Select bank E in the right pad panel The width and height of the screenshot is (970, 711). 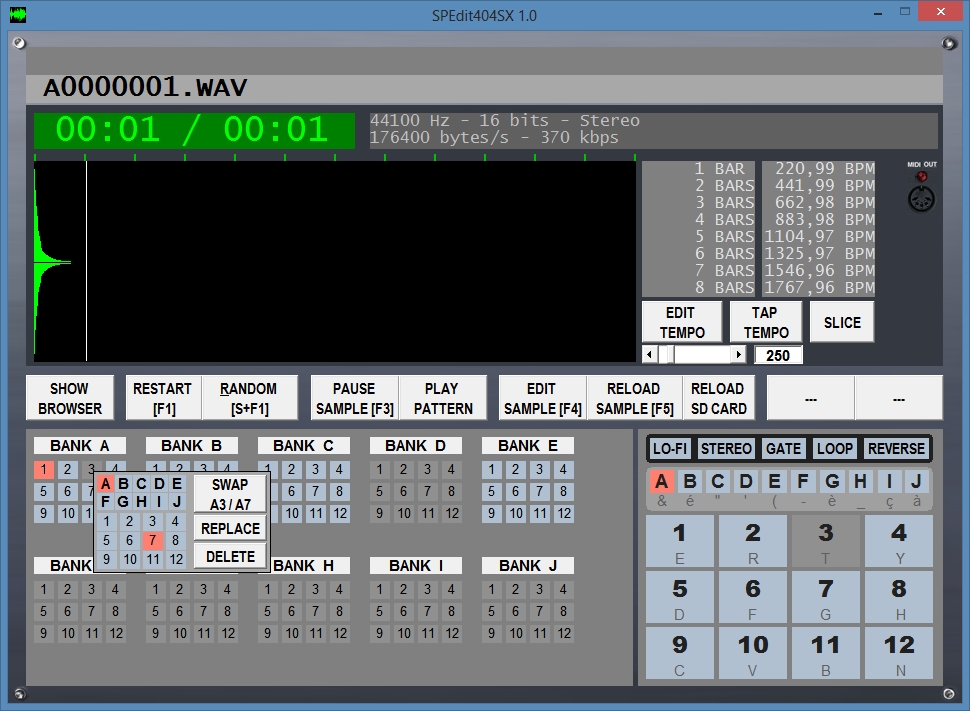coord(774,481)
